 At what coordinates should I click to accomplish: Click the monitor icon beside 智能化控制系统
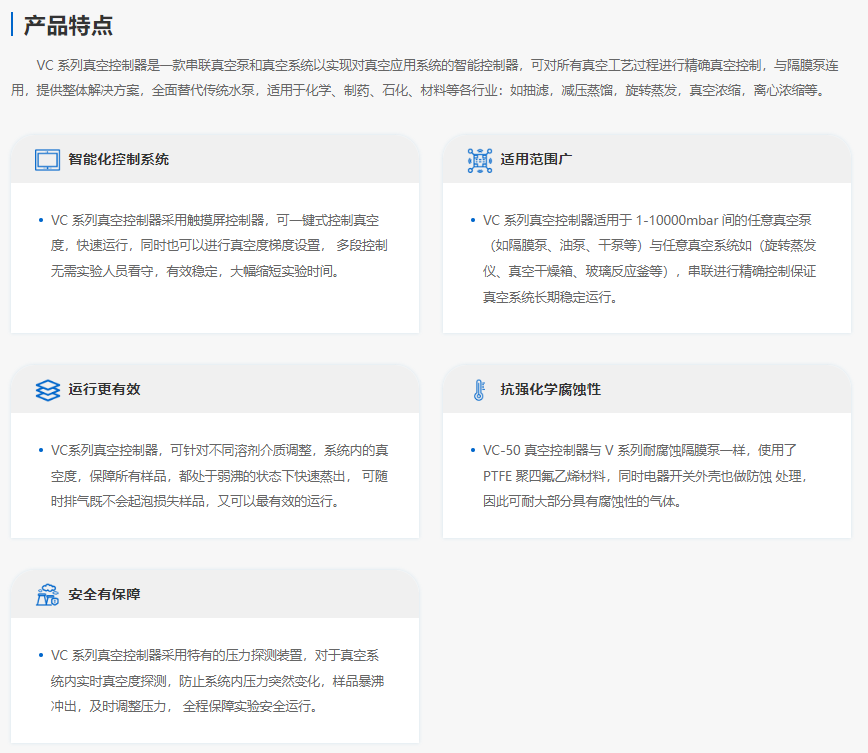point(47,160)
